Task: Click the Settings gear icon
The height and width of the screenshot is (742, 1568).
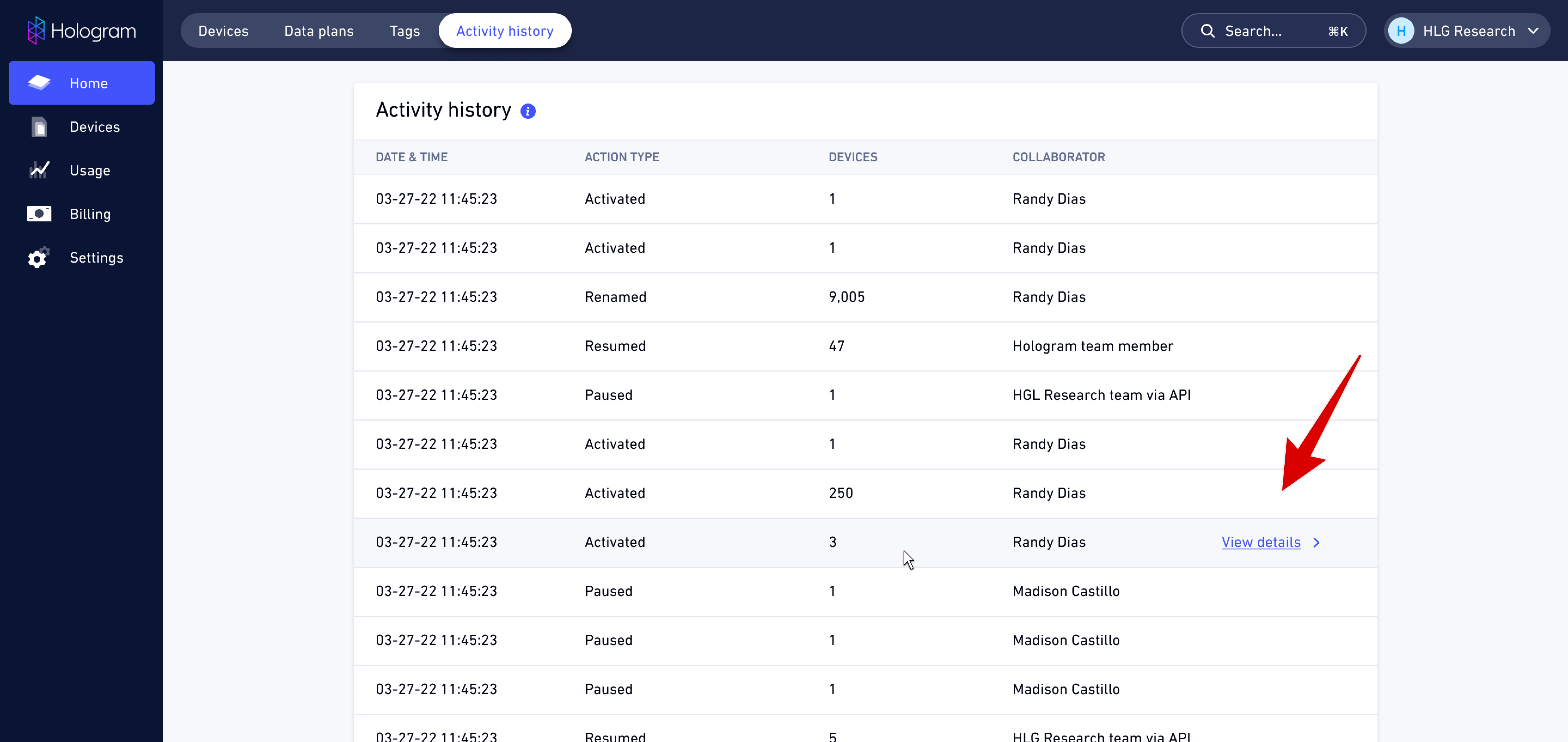Action: click(39, 257)
